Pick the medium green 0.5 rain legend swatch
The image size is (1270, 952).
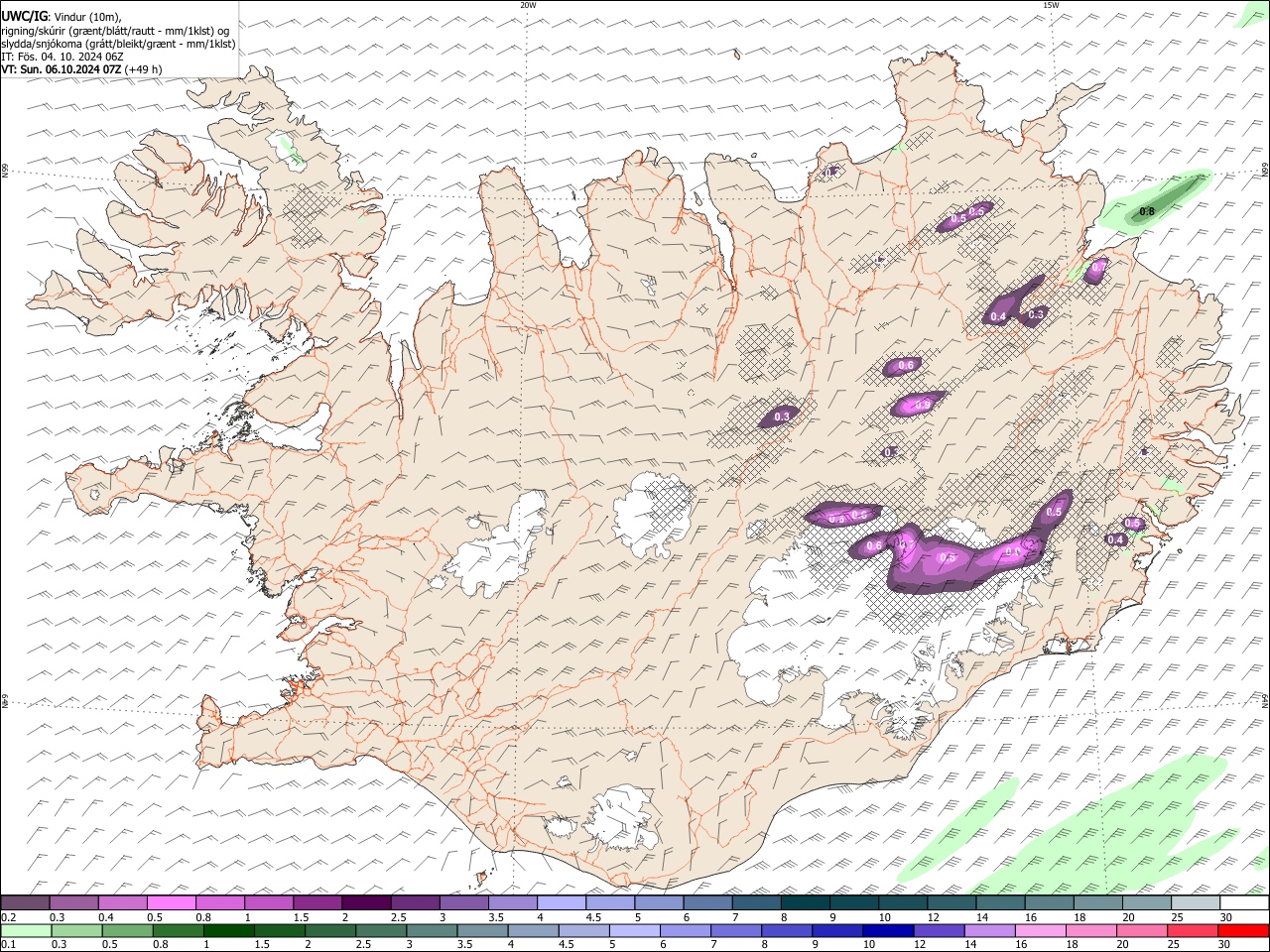pos(126,930)
